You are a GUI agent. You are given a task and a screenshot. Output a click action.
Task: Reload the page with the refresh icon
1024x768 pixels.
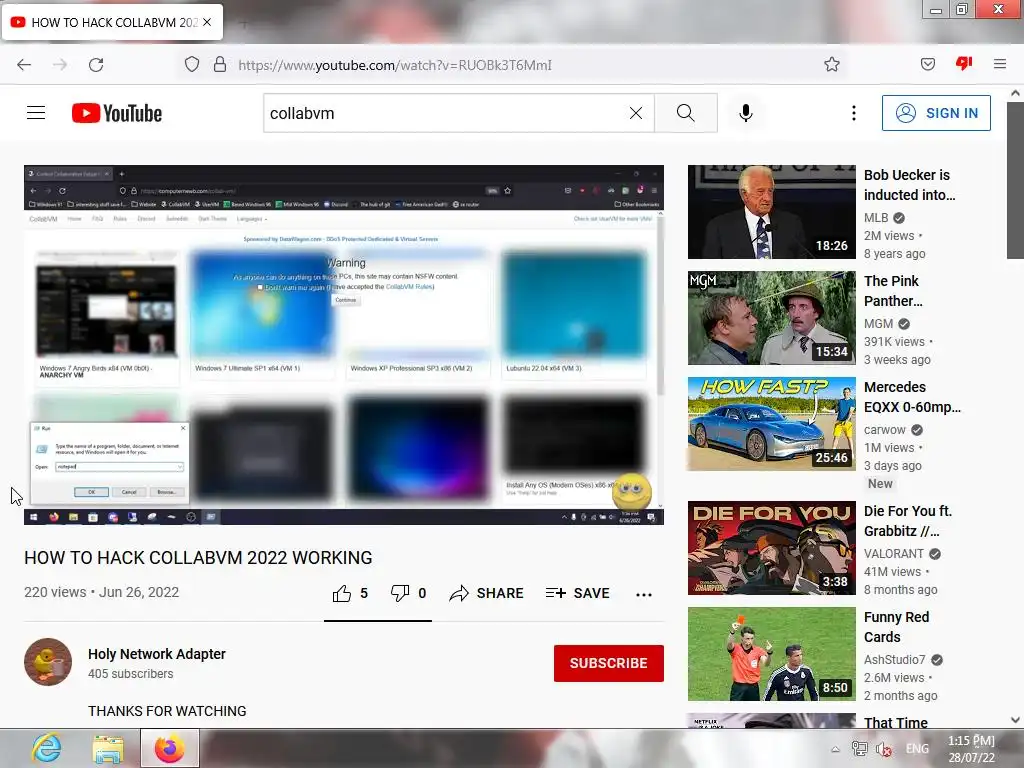[x=96, y=65]
